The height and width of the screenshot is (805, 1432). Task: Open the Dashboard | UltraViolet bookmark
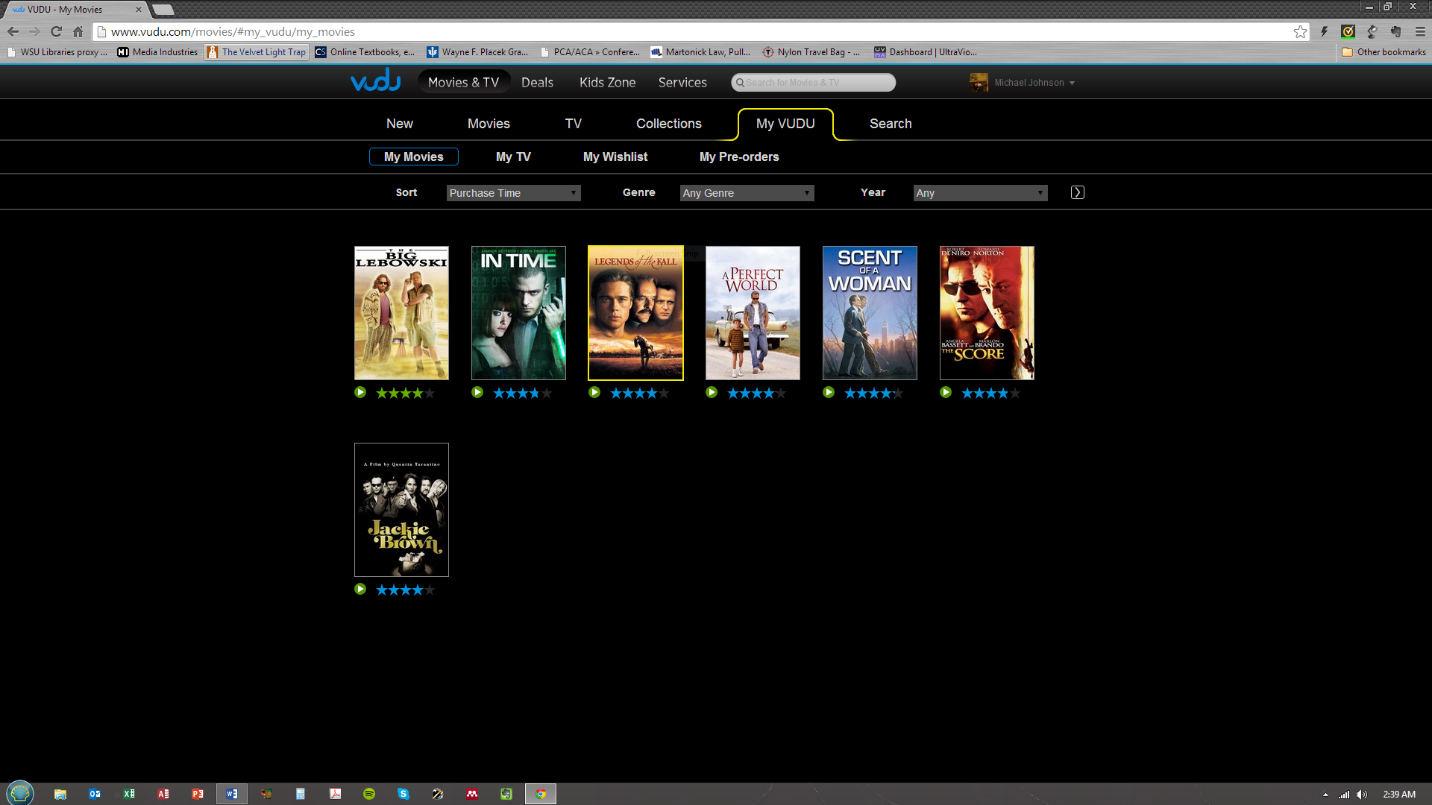926,52
